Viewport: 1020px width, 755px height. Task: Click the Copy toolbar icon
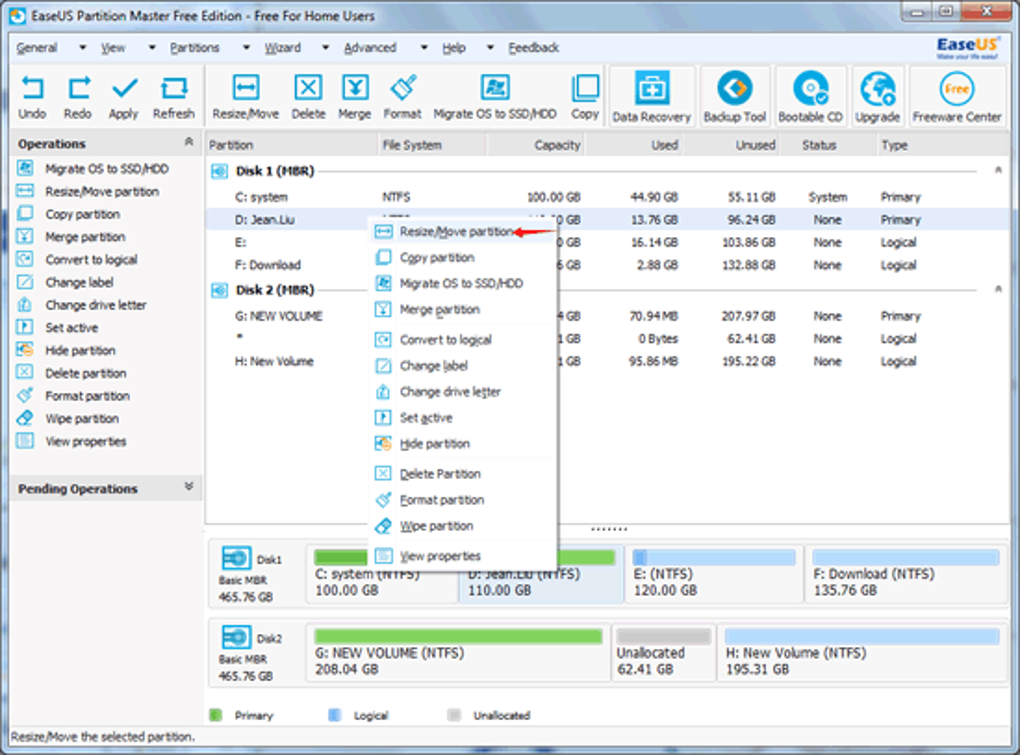[x=585, y=98]
